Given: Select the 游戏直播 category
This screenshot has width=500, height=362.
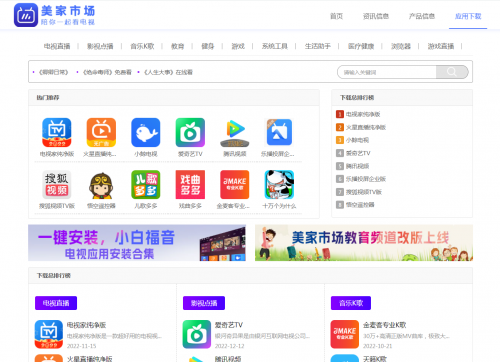Looking at the screenshot, I should 441,46.
